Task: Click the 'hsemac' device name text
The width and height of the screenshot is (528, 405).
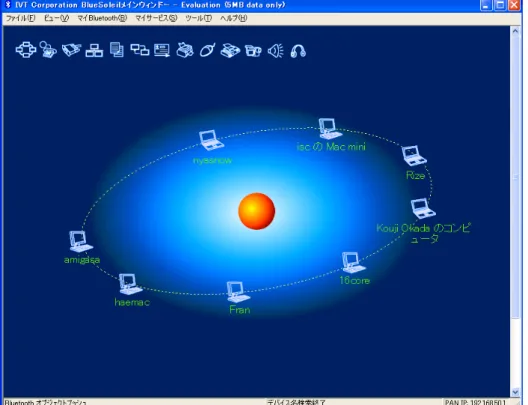Action: [x=132, y=302]
